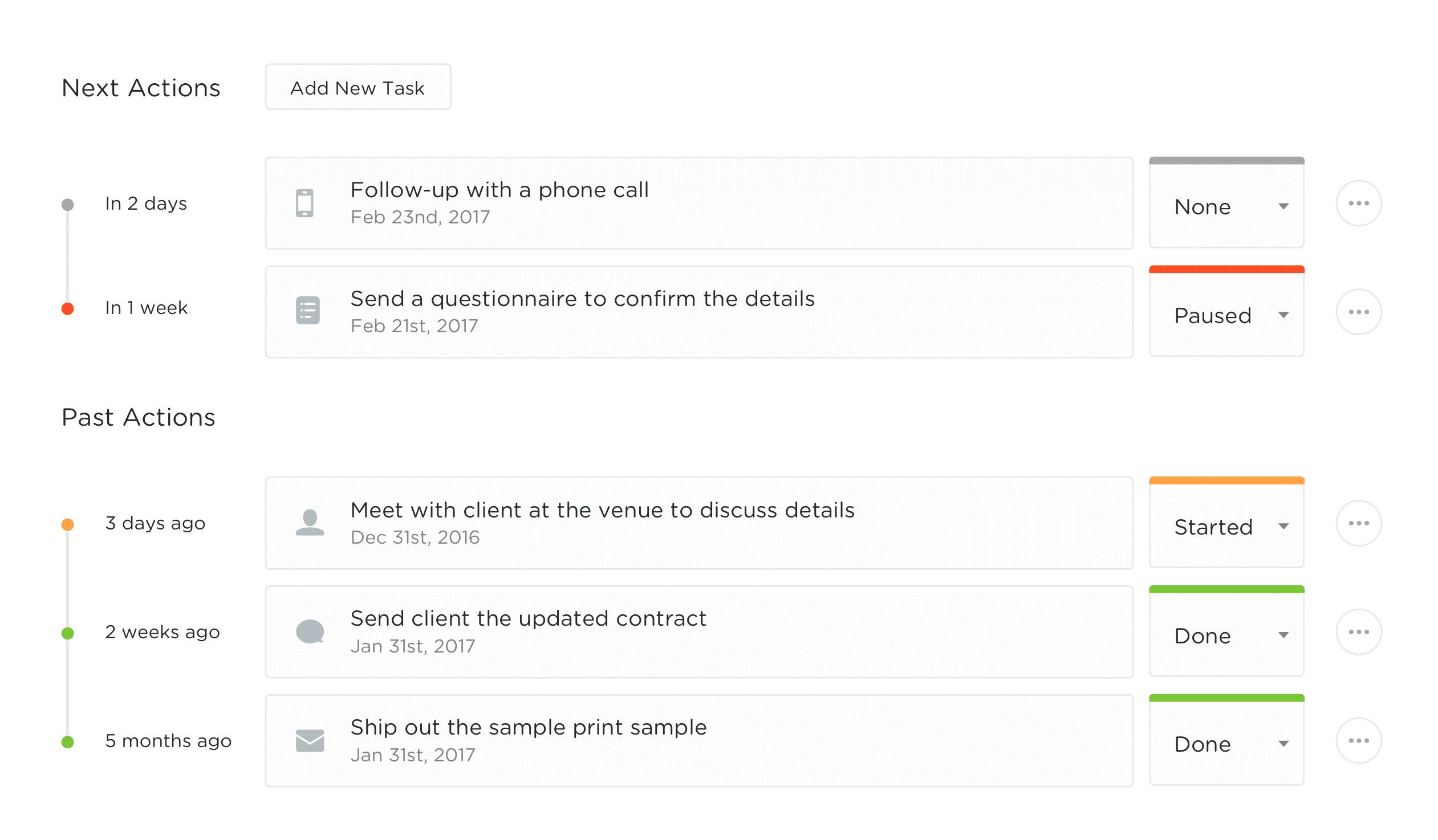Click the red 'In 1 week' timeline dot
1438x840 pixels.
[68, 309]
